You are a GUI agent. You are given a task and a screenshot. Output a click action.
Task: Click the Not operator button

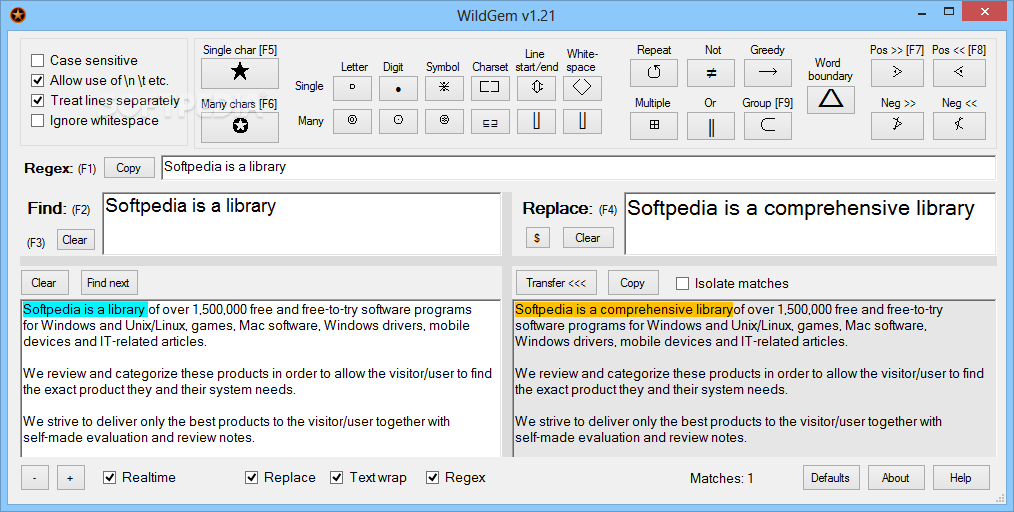(x=711, y=73)
